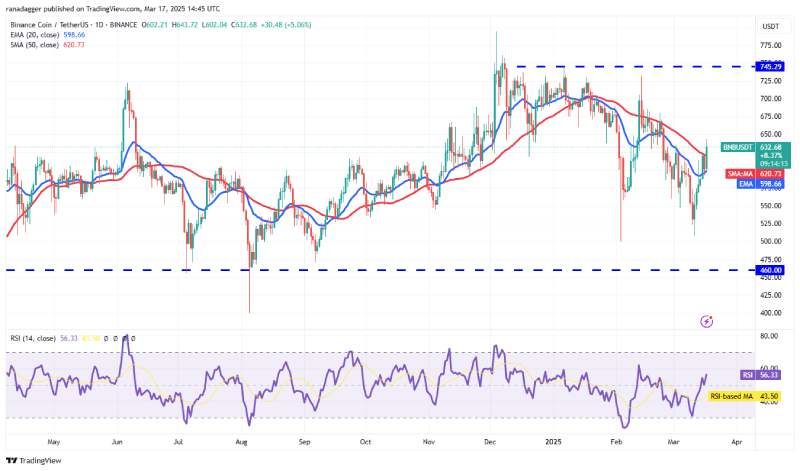Click the purple lightning bolt icon
800x471 pixels.
point(707,321)
